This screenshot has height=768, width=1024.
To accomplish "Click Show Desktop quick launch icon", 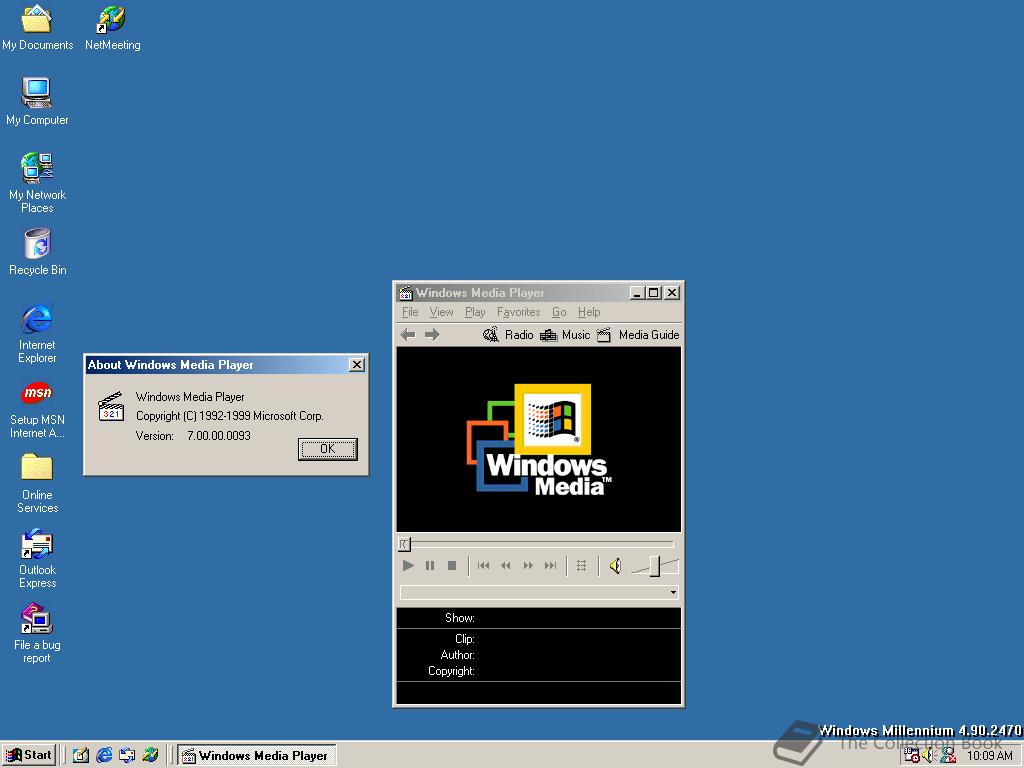I will (x=80, y=756).
